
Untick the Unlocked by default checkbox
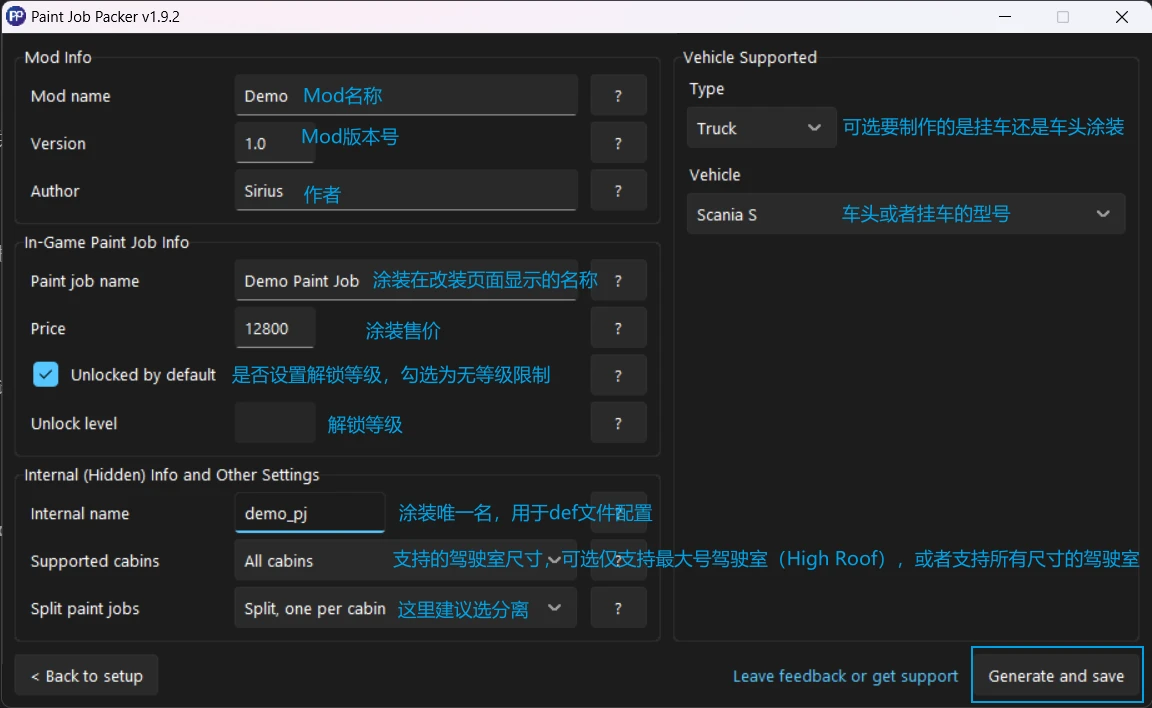(46, 375)
